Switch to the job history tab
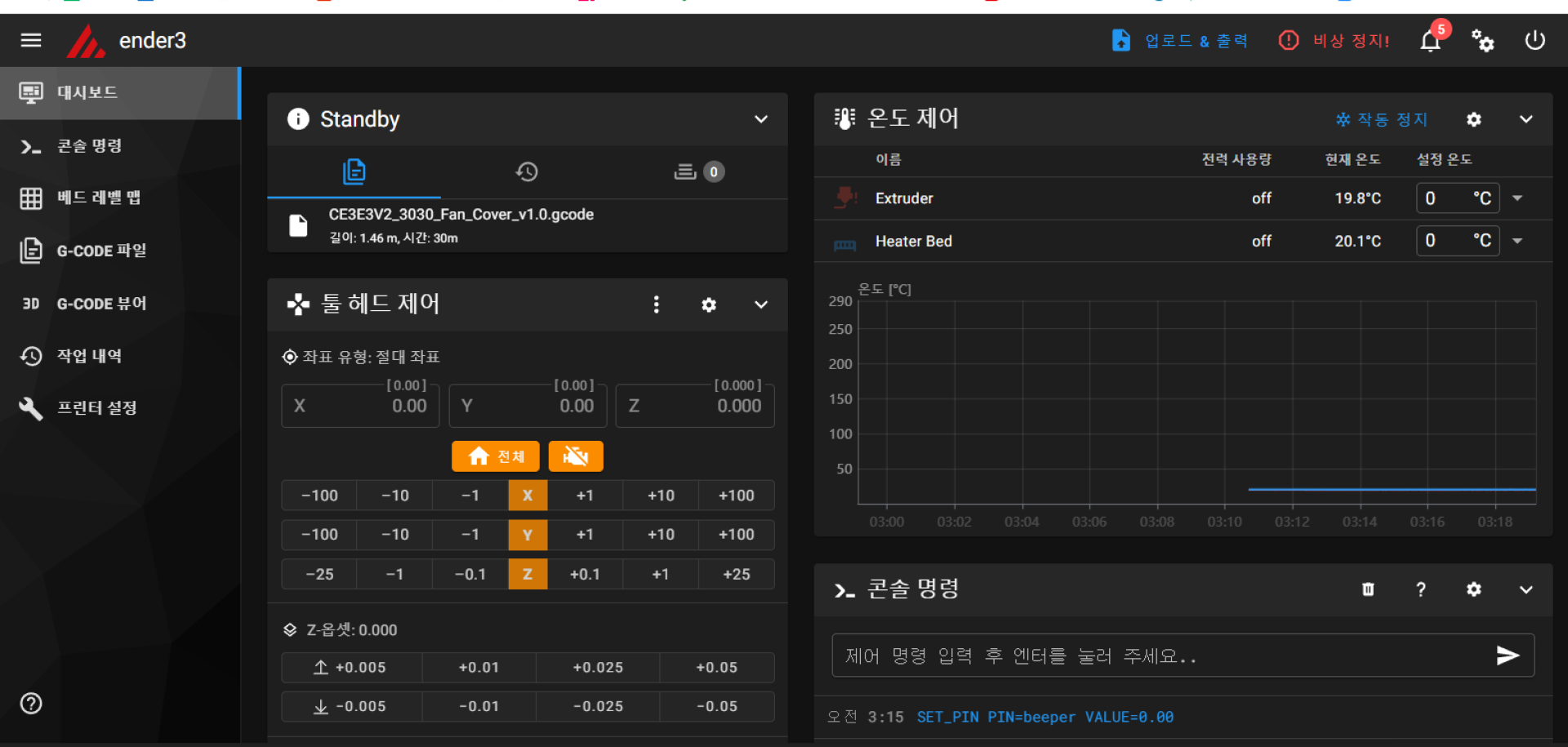The height and width of the screenshot is (747, 1568). click(527, 171)
